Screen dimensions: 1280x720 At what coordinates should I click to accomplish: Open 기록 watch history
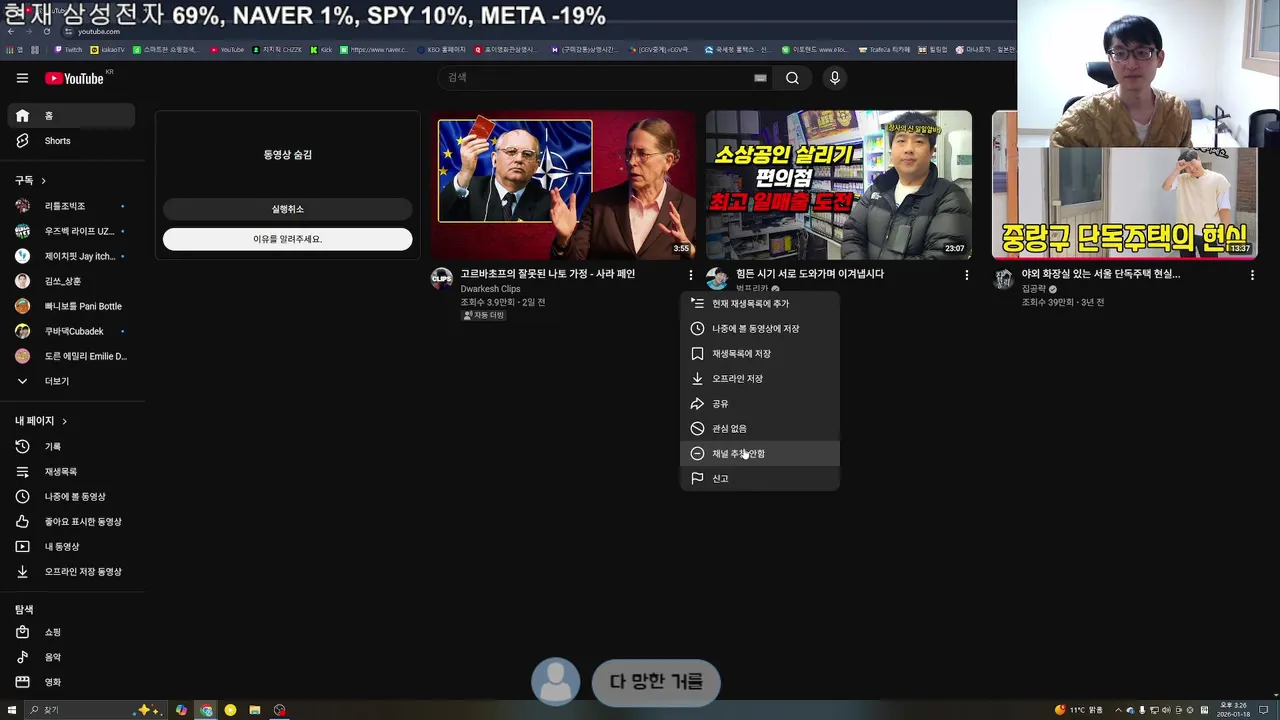[72, 447]
